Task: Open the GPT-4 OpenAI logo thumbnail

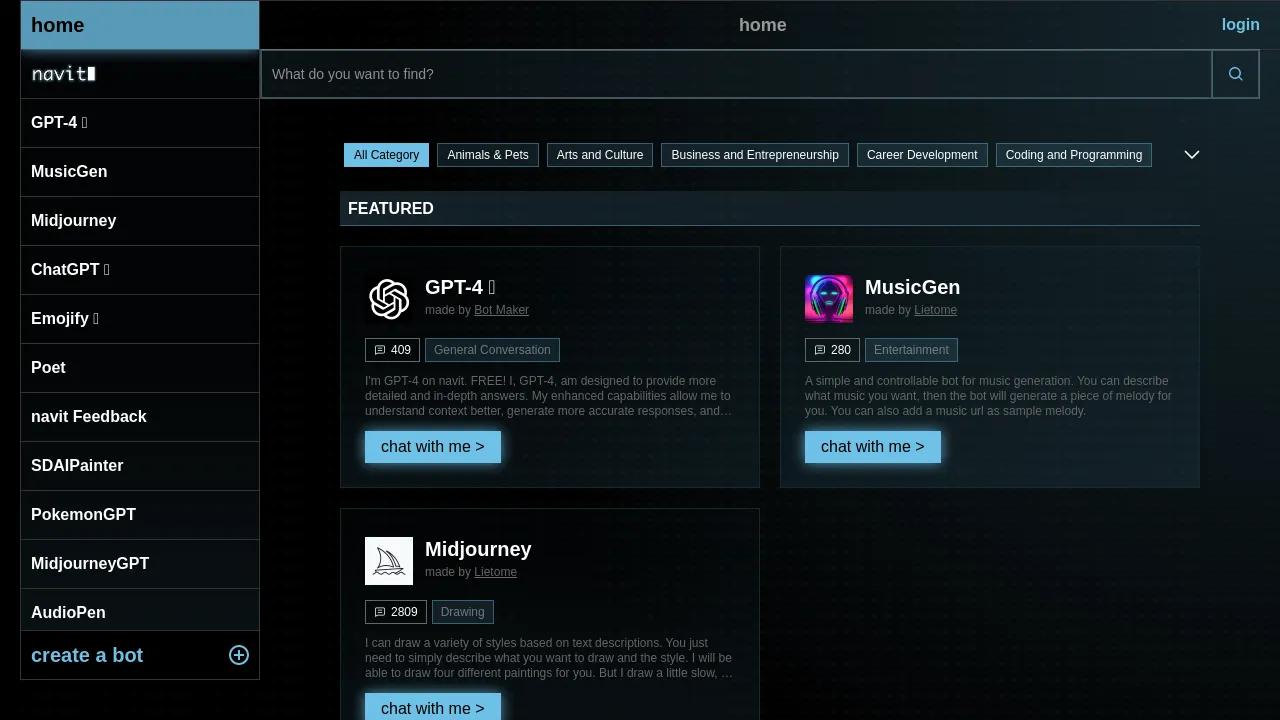Action: [x=389, y=299]
